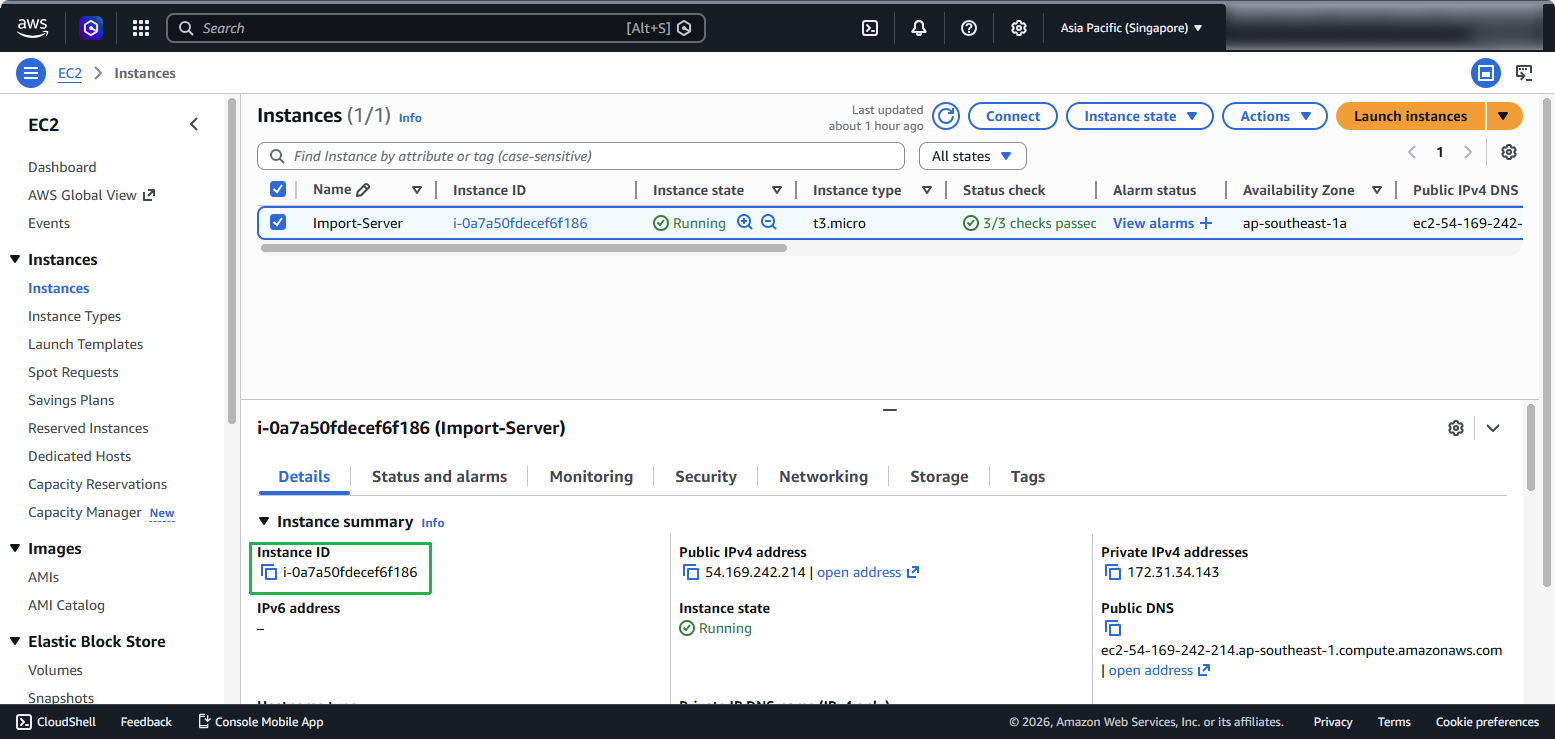Viewport: 1555px width, 739px height.
Task: Open the help question mark icon
Action: coord(969,28)
